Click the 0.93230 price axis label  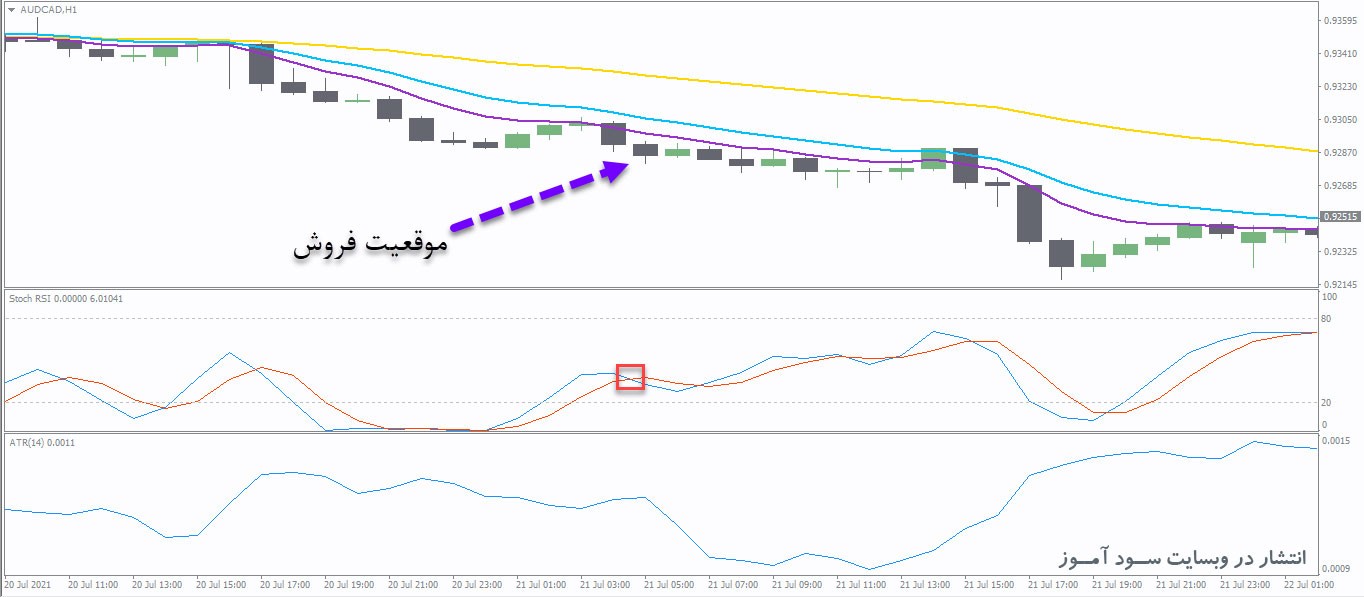click(1340, 86)
